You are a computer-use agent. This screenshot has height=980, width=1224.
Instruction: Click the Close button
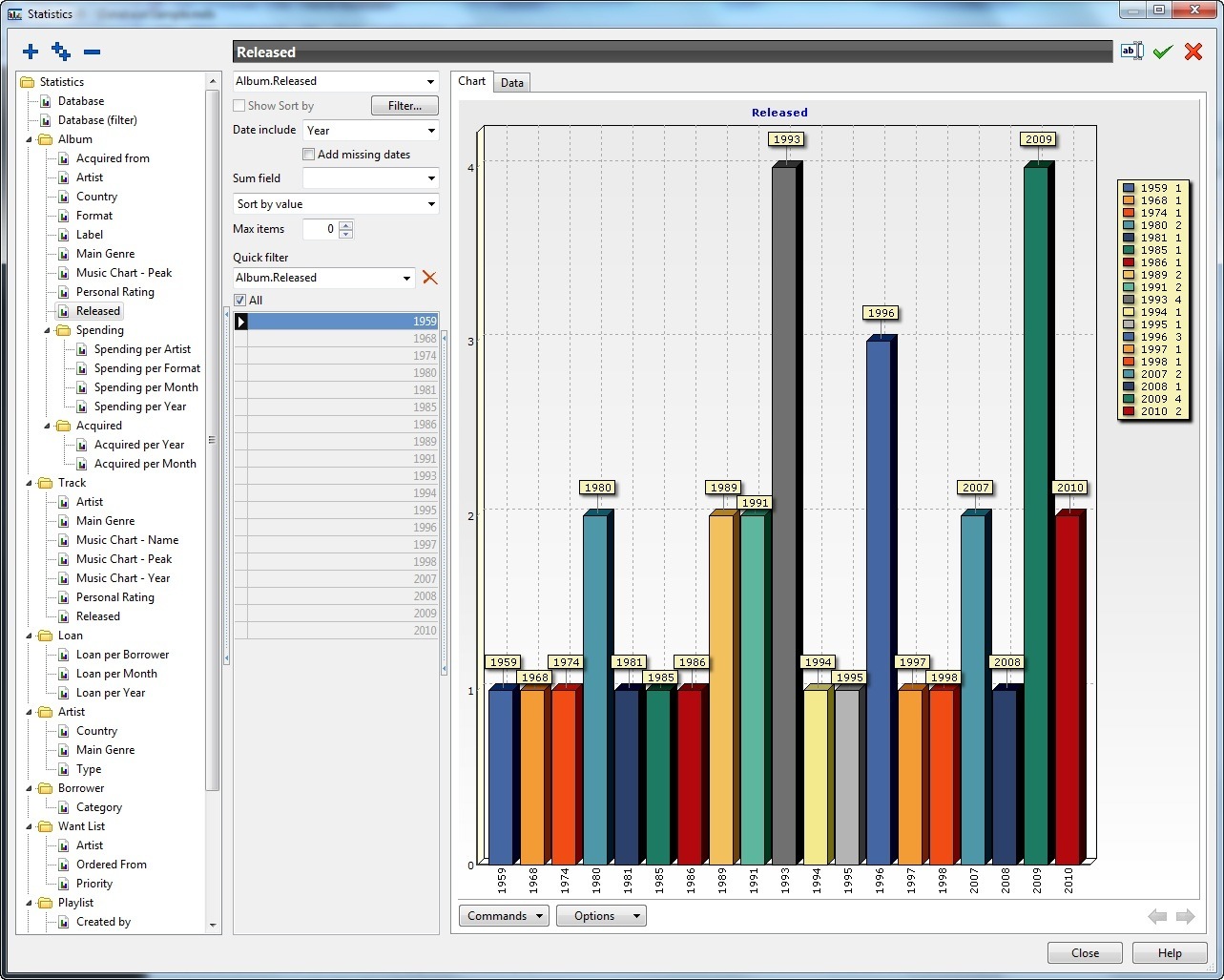click(1085, 953)
